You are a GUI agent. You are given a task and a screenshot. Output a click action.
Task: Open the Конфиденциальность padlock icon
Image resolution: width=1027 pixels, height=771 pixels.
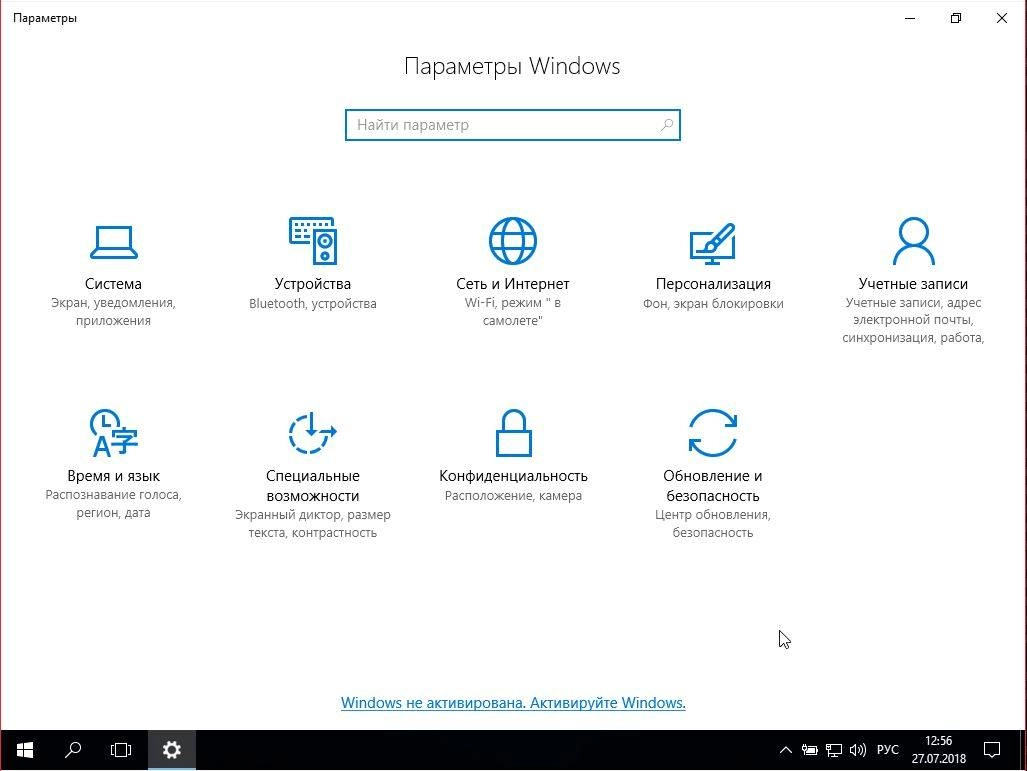pyautogui.click(x=514, y=433)
